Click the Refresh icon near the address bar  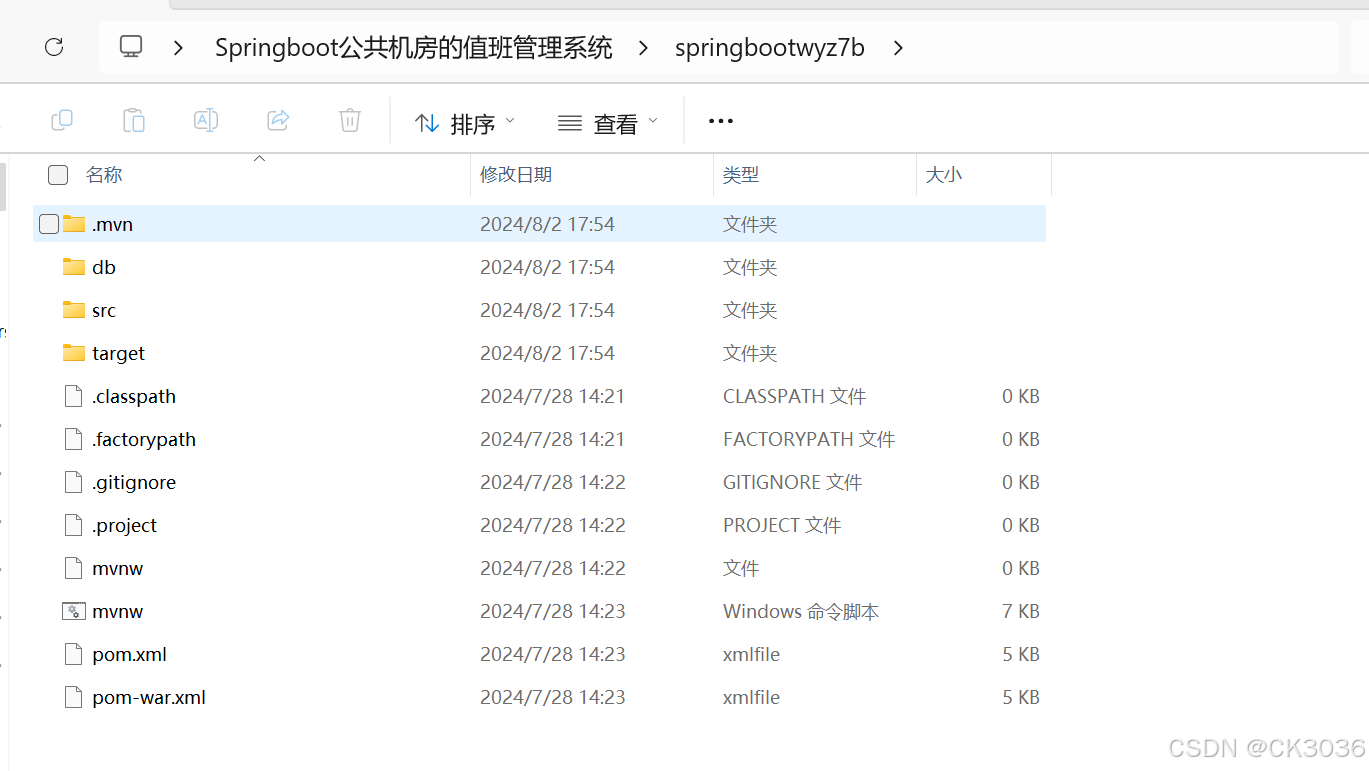tap(53, 47)
